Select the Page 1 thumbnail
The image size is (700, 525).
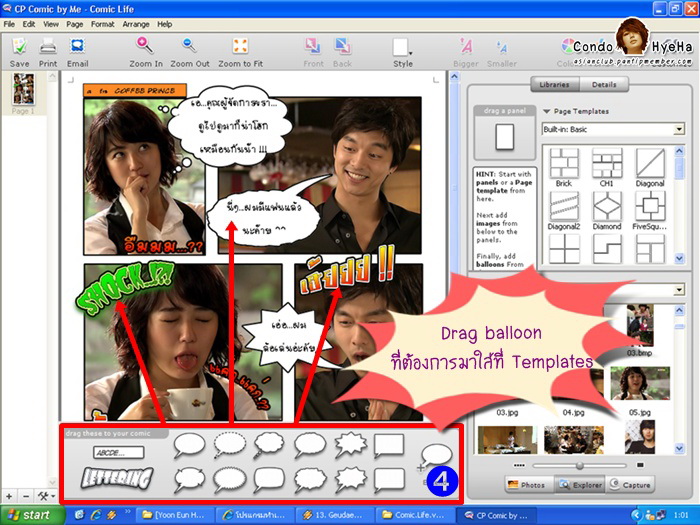coord(24,88)
